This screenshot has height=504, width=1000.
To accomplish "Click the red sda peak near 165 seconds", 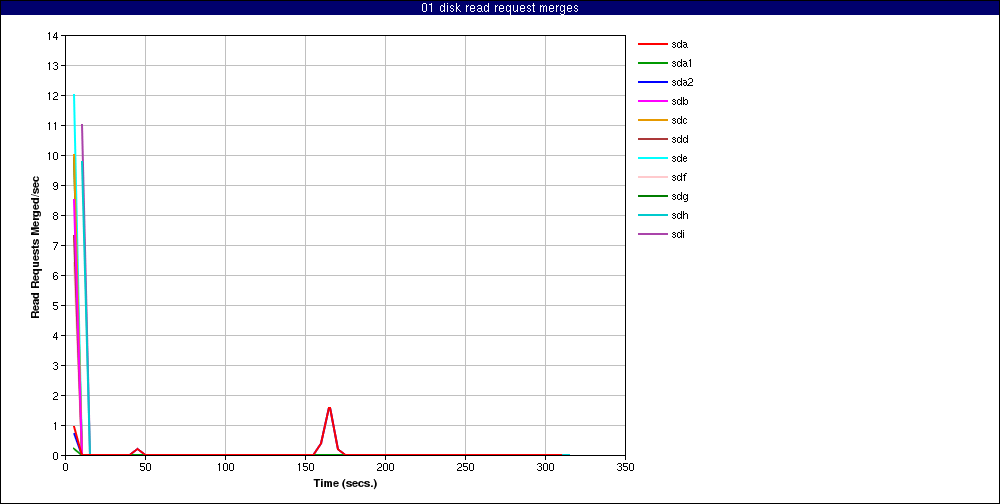I will click(x=329, y=408).
